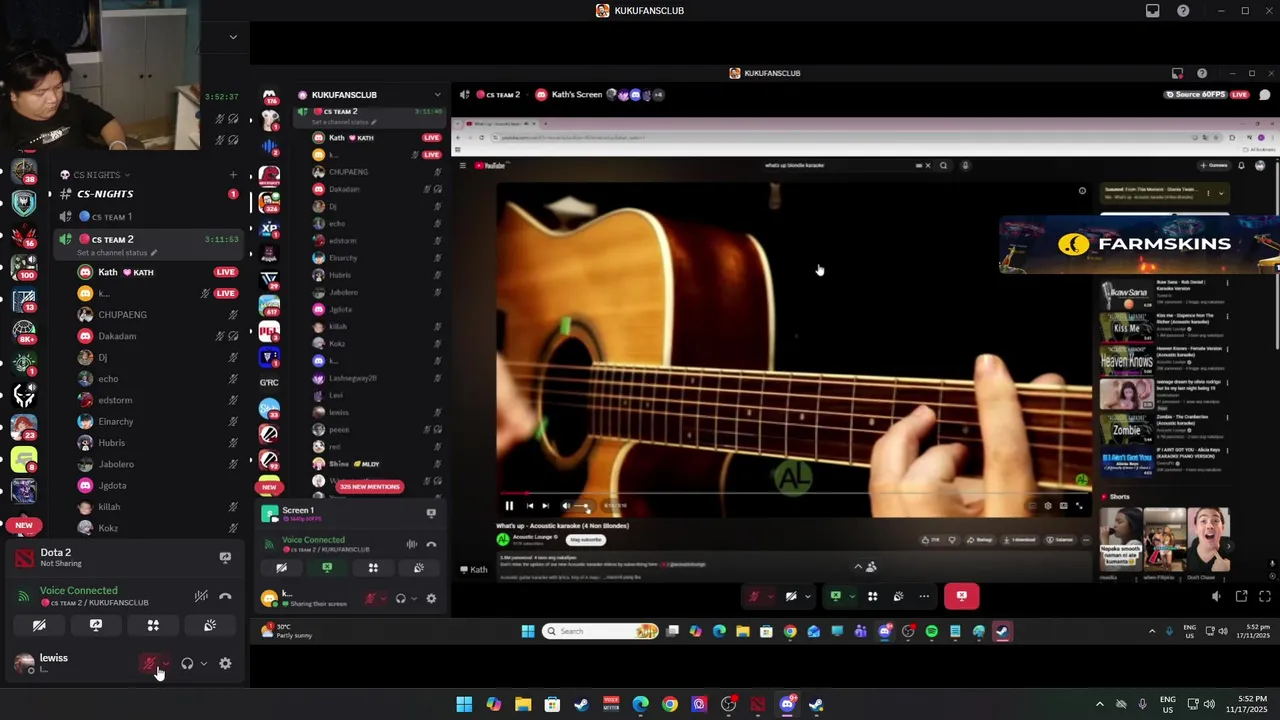1280x720 pixels.
Task: Click the YouTube search magnifier button
Action: (943, 165)
